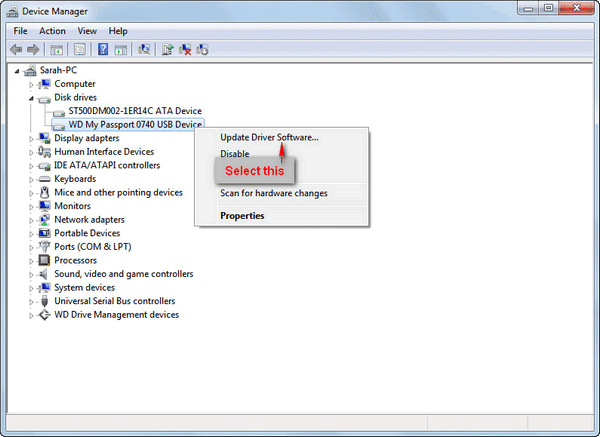This screenshot has height=437, width=600.
Task: Expand the Display adapters arrow
Action: 31,139
